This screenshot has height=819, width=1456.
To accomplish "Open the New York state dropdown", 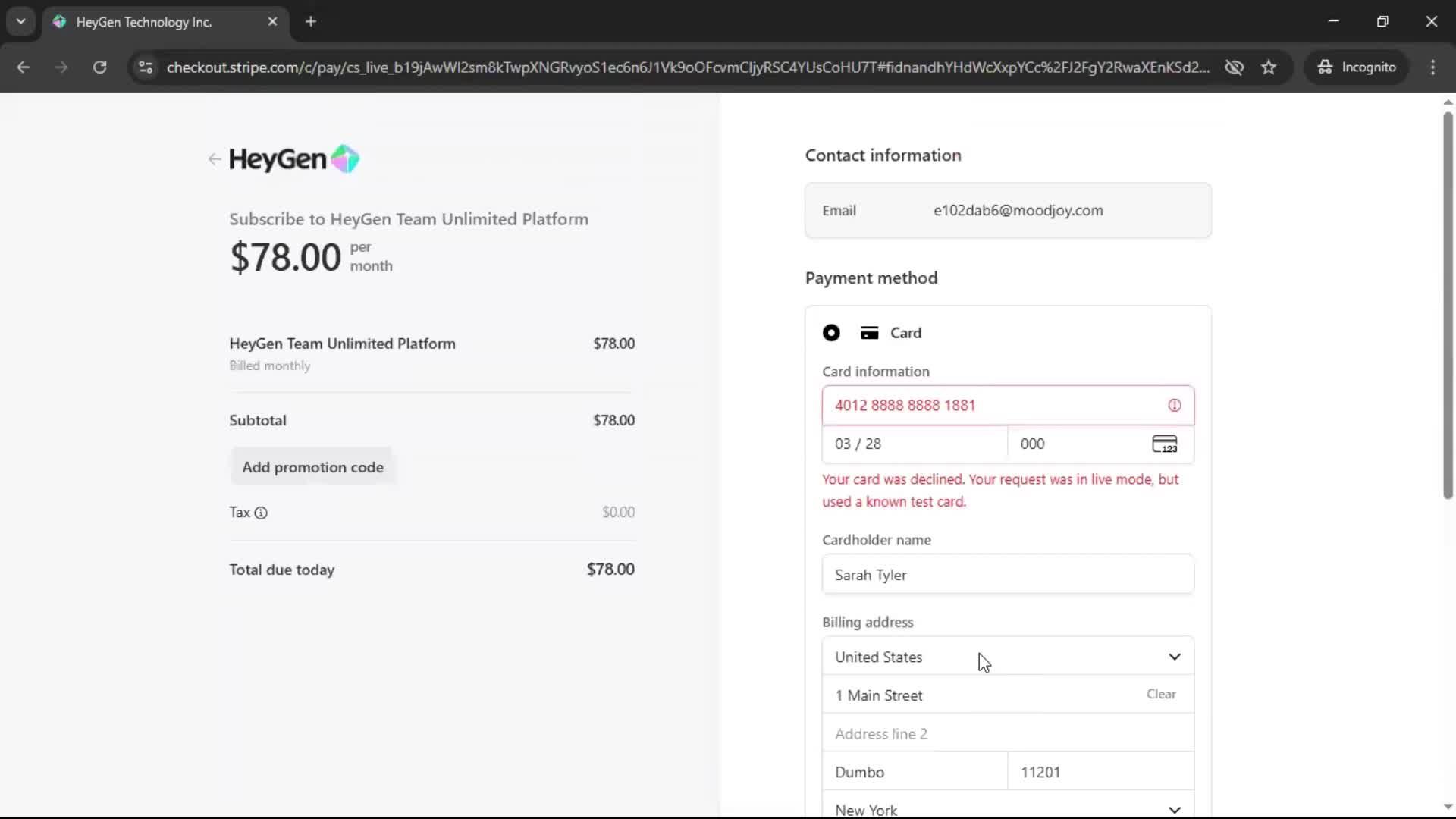I will [1007, 808].
